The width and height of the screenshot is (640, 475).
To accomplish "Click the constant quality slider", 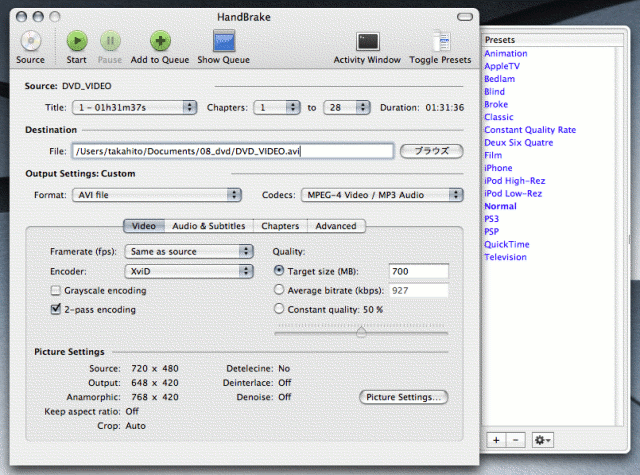I will pyautogui.click(x=361, y=332).
